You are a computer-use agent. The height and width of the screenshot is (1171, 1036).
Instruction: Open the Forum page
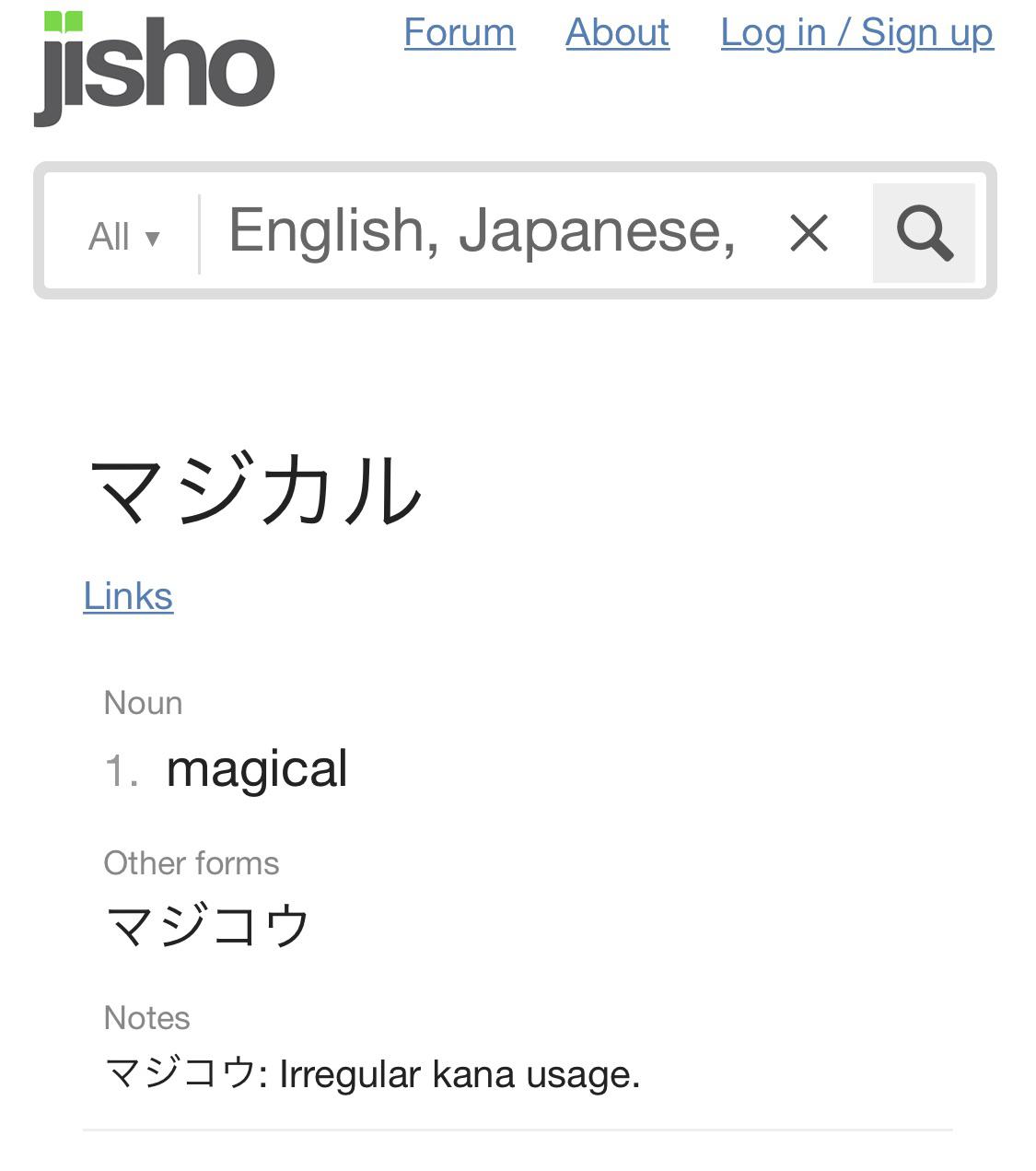(x=459, y=32)
